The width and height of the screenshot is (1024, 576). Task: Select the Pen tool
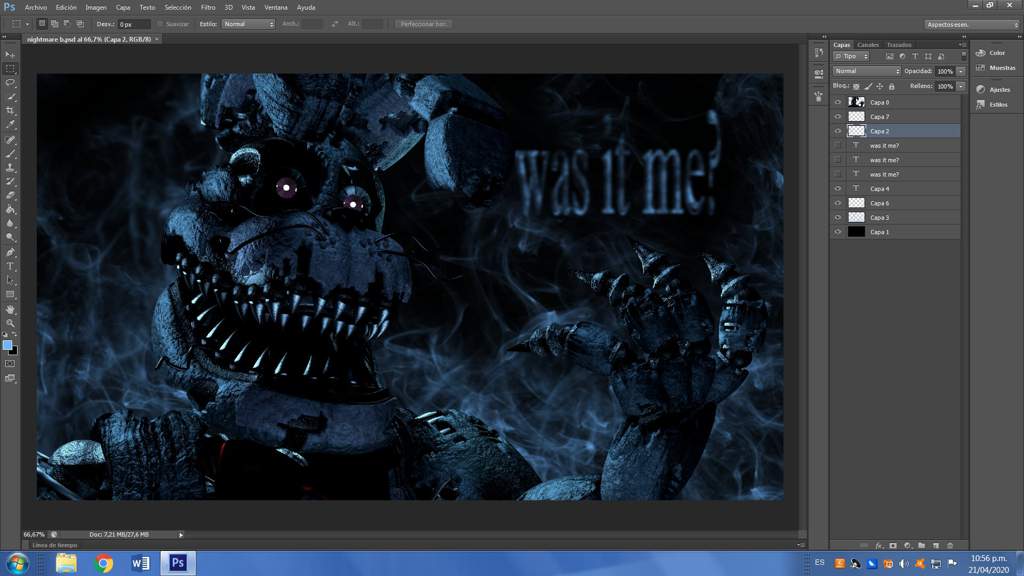click(10, 252)
